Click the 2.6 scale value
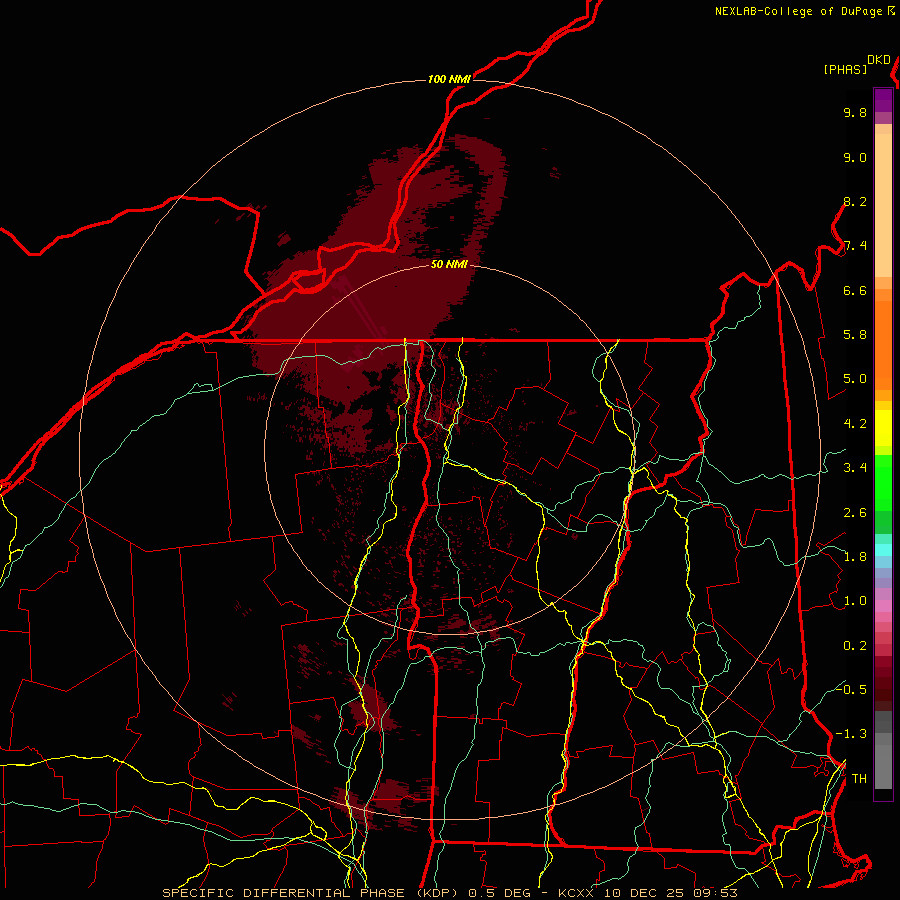 [x=855, y=513]
